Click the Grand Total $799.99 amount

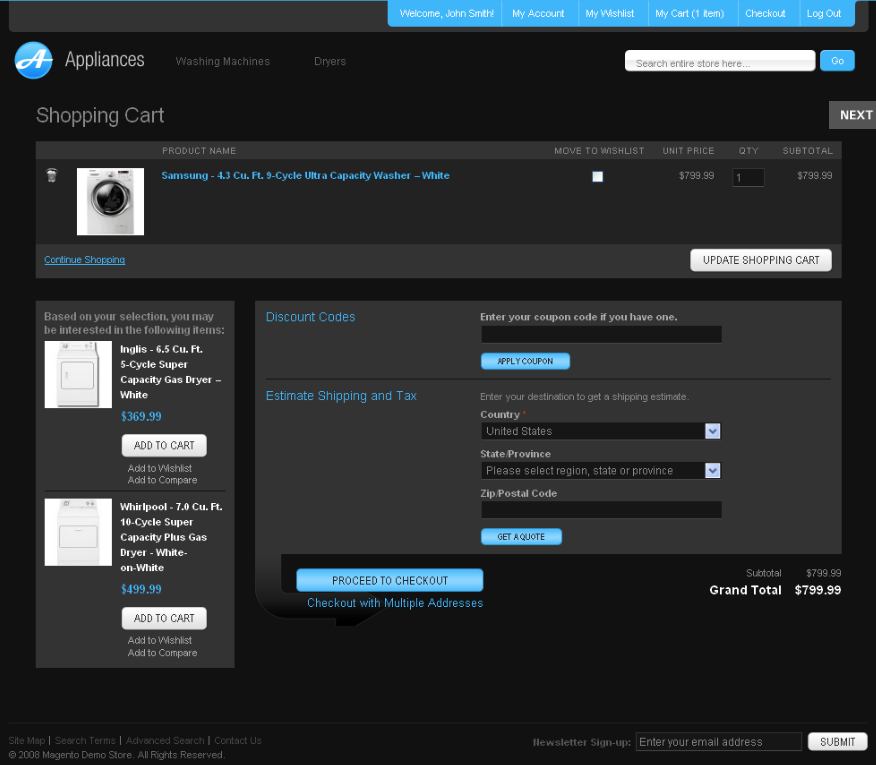[818, 590]
